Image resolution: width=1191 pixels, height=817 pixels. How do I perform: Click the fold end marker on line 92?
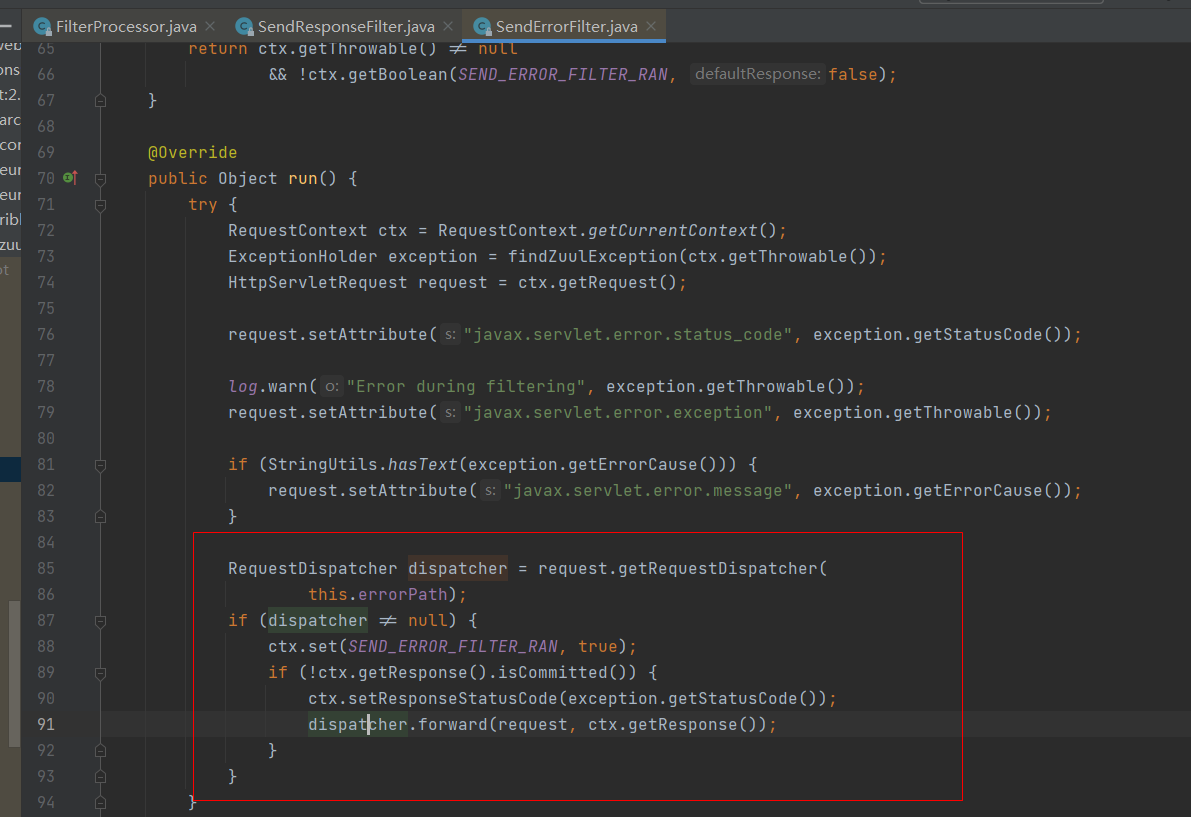click(100, 750)
